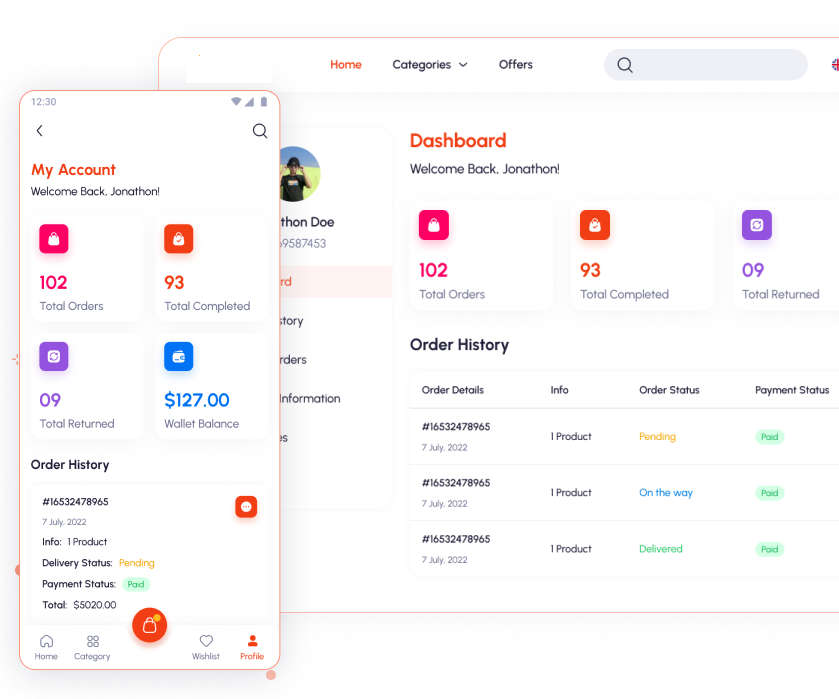Click the magnifier in the desktop search bar
839x699 pixels.
pos(624,64)
